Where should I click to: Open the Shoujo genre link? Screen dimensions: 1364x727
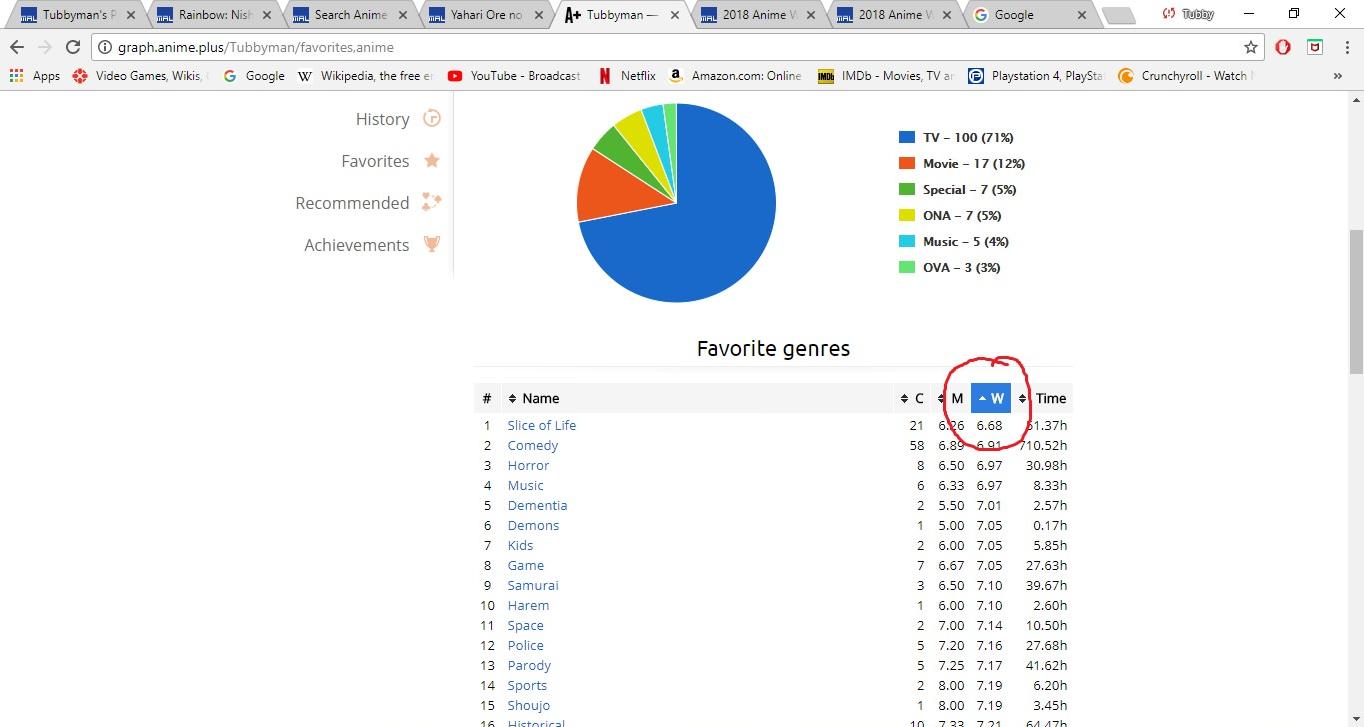(x=528, y=705)
